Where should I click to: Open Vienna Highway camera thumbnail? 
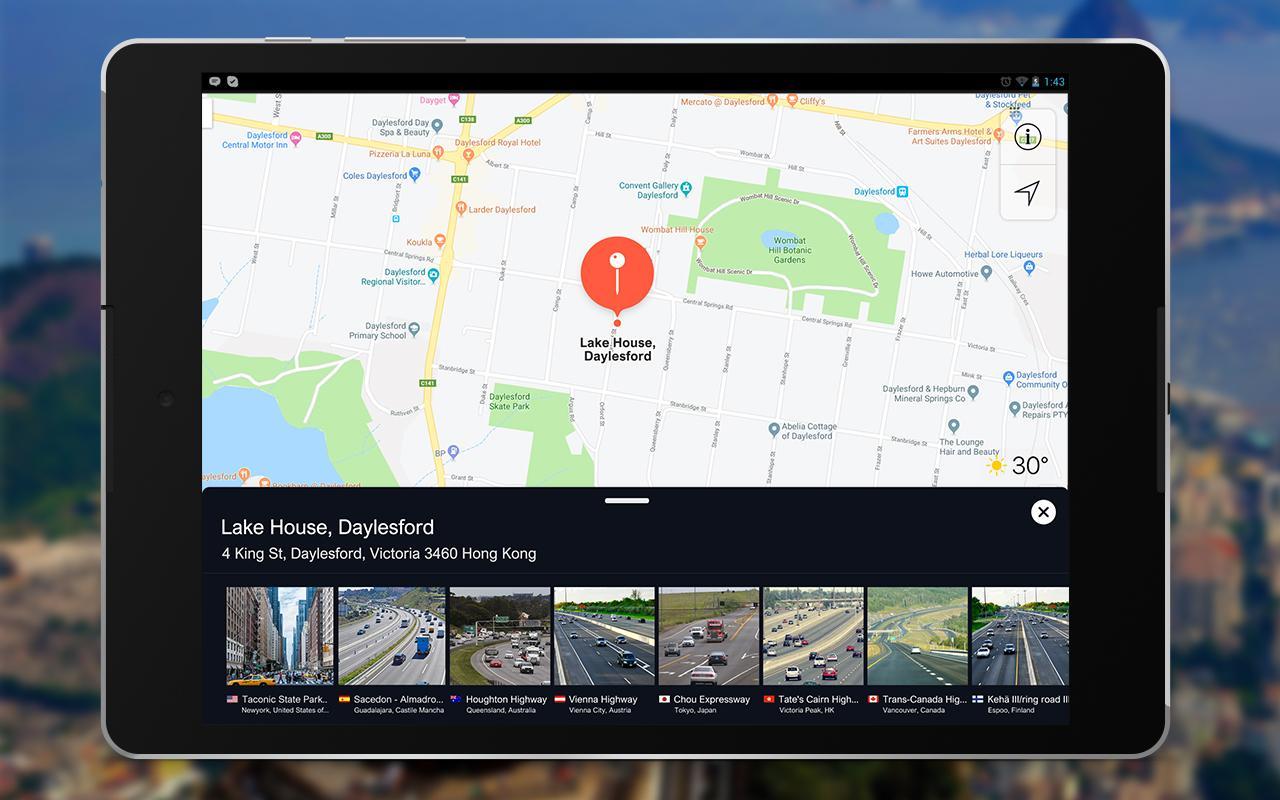coord(604,636)
